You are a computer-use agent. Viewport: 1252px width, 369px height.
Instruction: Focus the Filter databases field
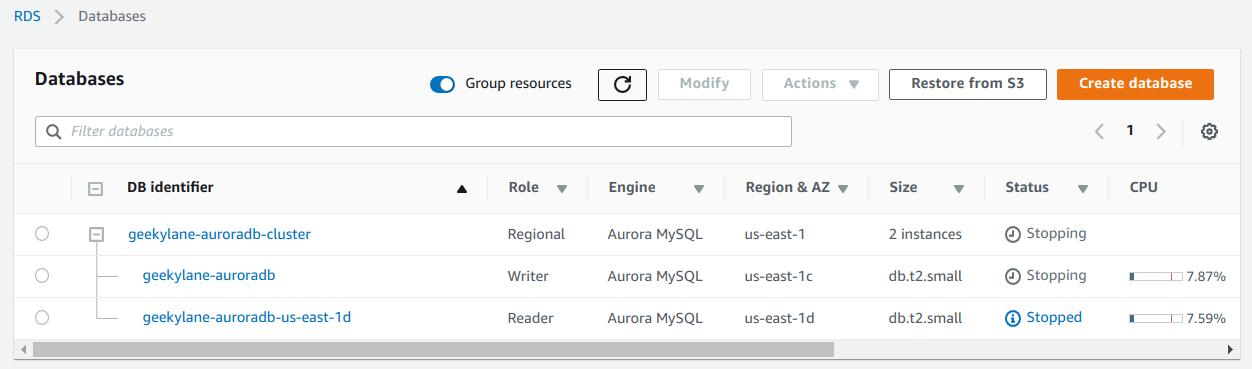point(413,132)
